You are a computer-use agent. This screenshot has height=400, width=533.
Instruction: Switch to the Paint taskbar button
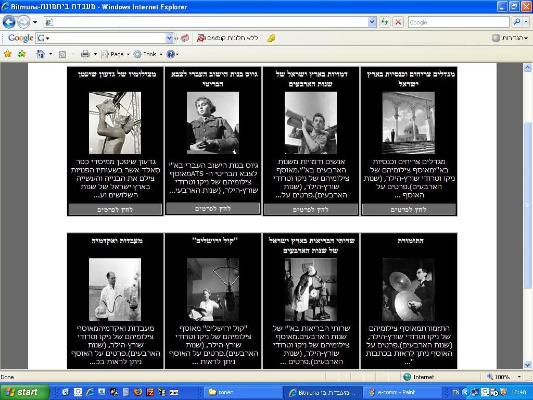[x=402, y=393]
